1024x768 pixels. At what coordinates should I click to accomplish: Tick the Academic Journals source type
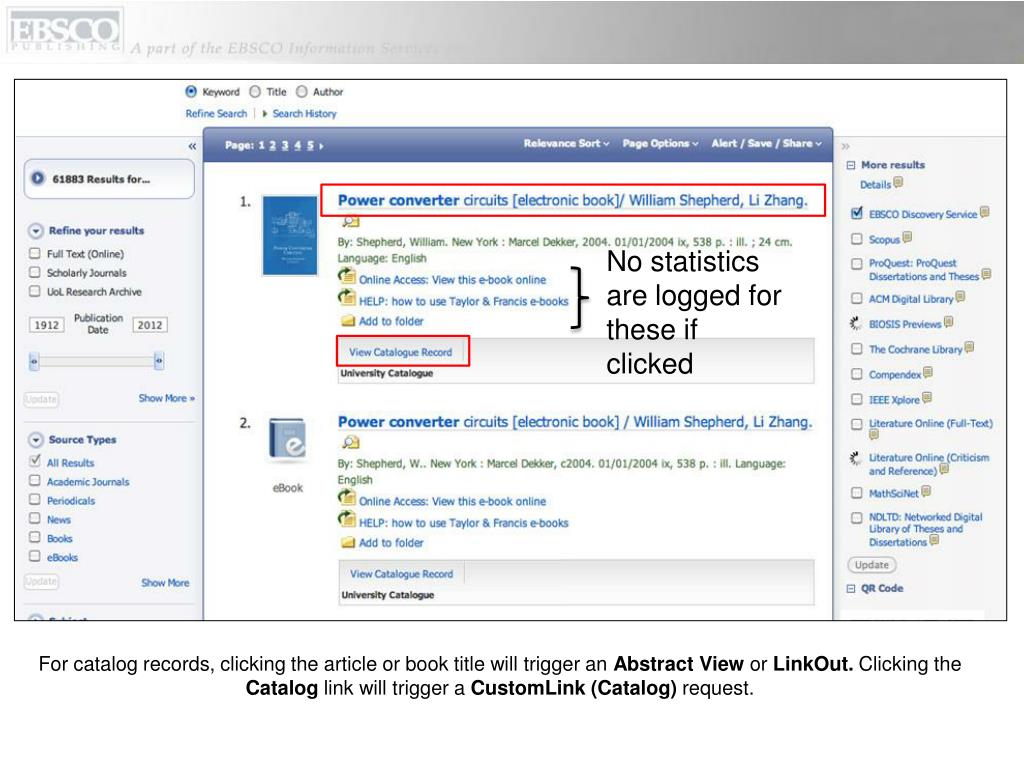pos(35,480)
